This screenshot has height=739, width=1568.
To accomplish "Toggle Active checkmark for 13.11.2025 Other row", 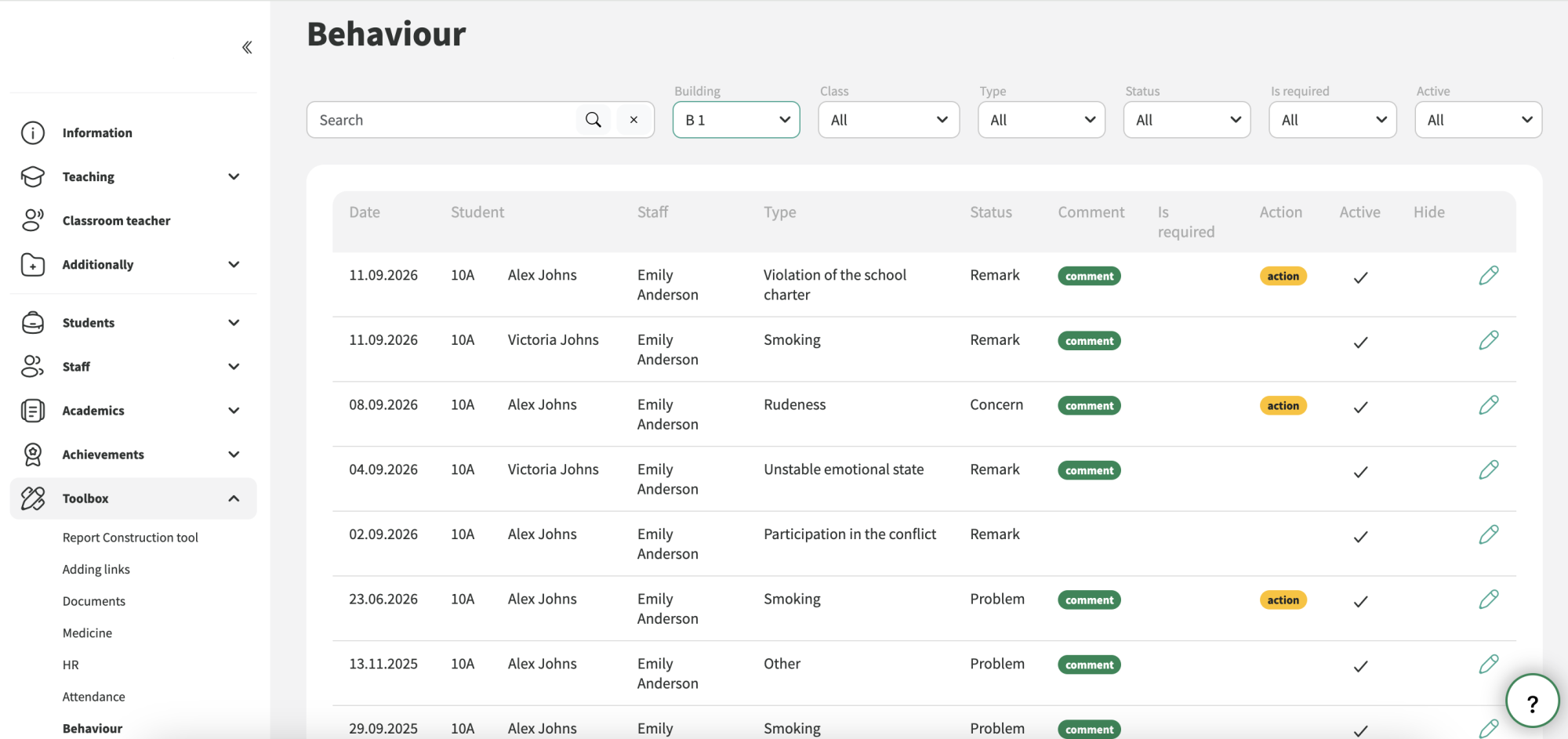I will coord(1360,666).
